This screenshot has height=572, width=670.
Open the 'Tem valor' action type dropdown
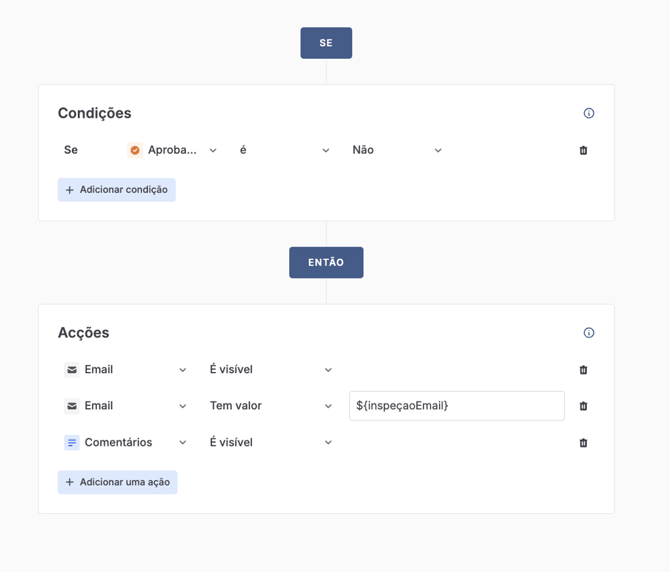[270, 406]
